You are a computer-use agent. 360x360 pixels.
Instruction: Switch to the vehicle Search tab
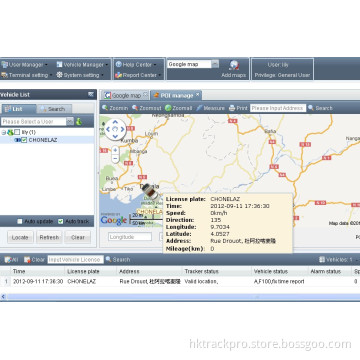tap(54, 109)
